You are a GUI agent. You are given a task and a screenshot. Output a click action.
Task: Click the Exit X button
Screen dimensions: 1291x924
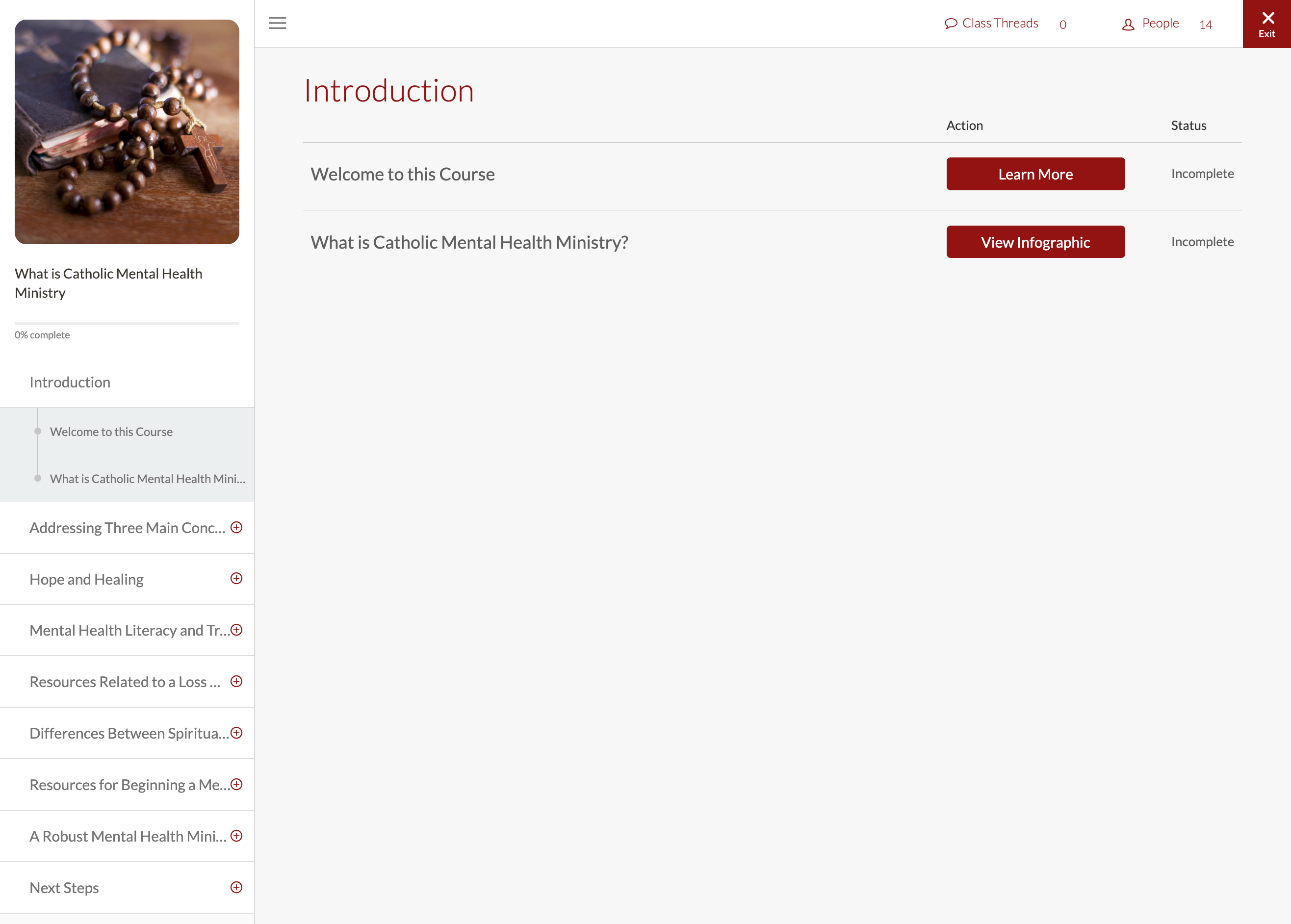coord(1266,24)
